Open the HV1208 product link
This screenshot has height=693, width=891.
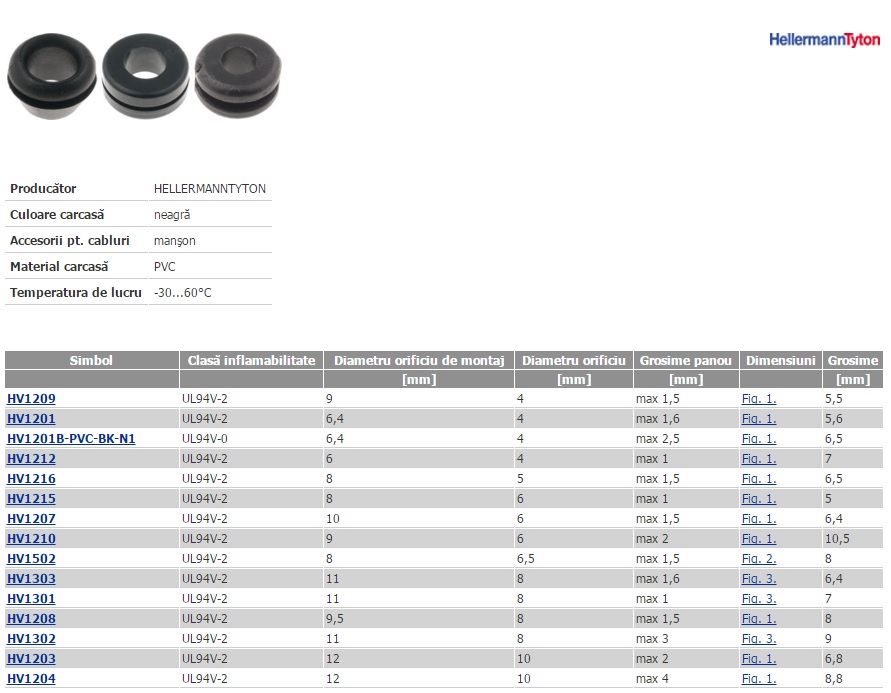pos(31,619)
